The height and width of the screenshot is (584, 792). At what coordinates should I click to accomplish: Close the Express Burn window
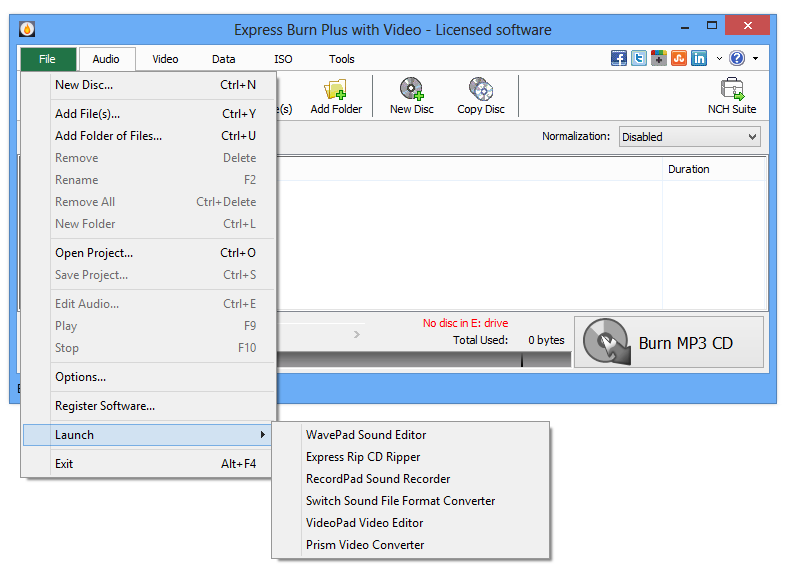[748, 25]
